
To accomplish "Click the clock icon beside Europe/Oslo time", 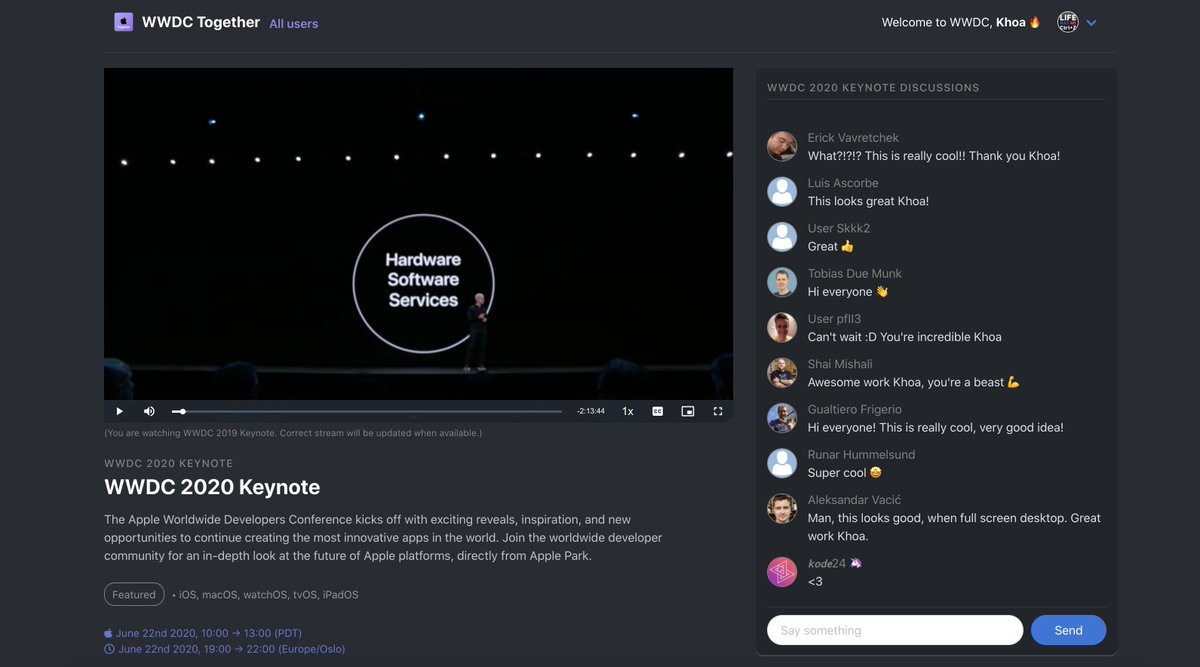I will [109, 649].
